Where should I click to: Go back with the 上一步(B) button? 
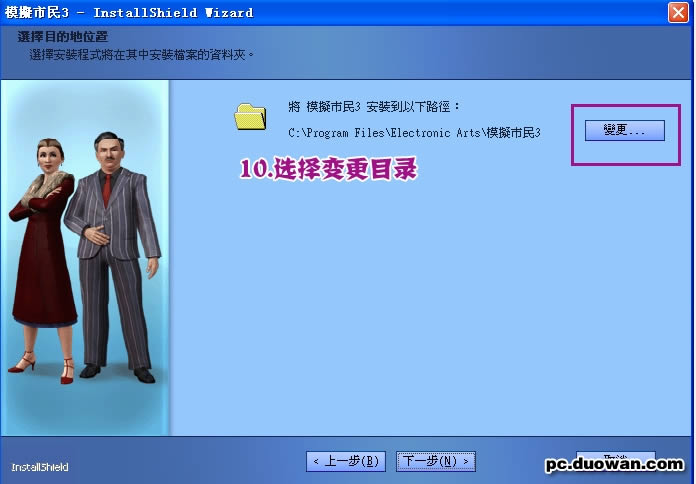click(346, 461)
